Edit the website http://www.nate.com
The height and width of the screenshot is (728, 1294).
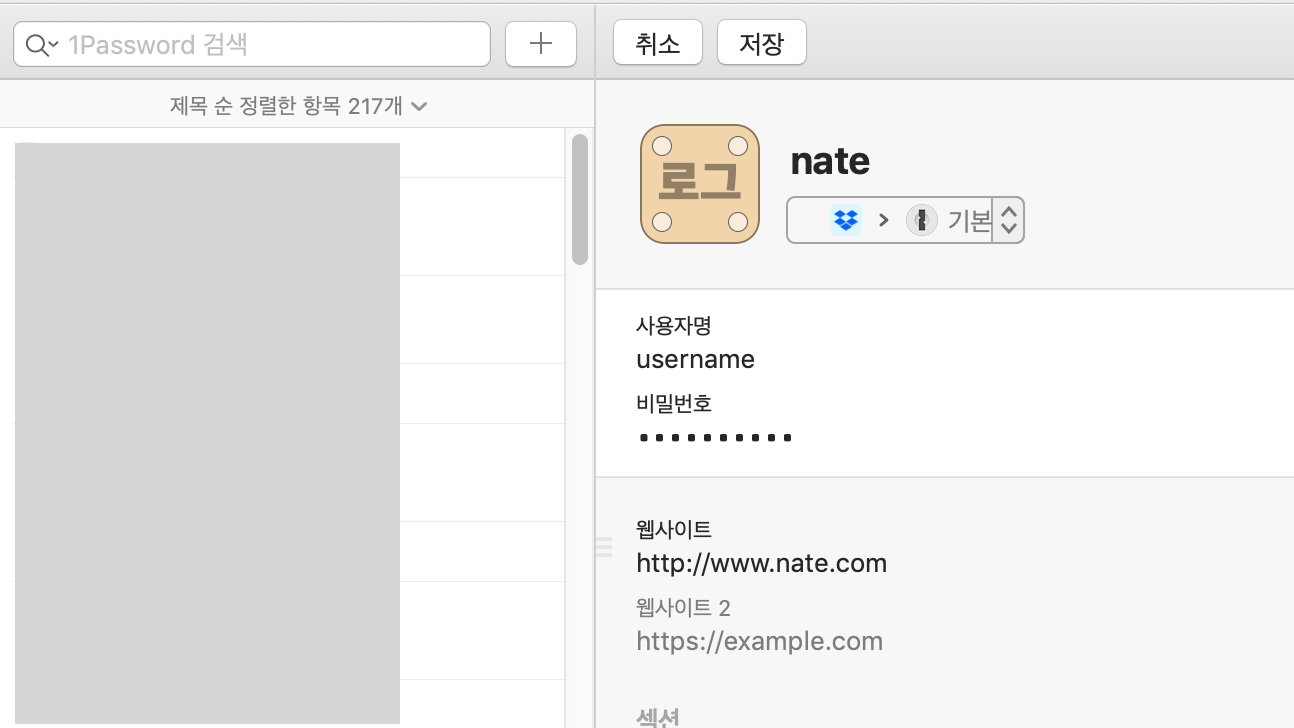[x=761, y=563]
